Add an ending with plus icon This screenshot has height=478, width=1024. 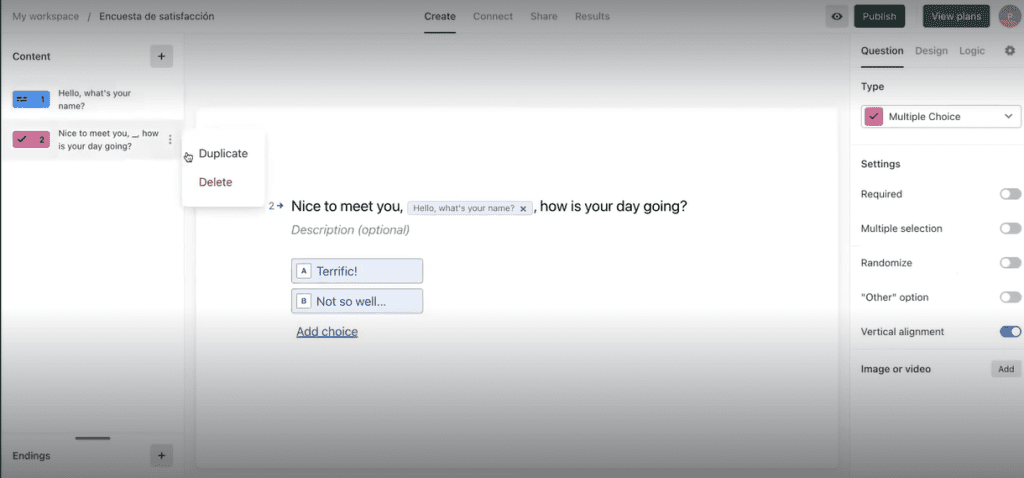pyautogui.click(x=161, y=455)
